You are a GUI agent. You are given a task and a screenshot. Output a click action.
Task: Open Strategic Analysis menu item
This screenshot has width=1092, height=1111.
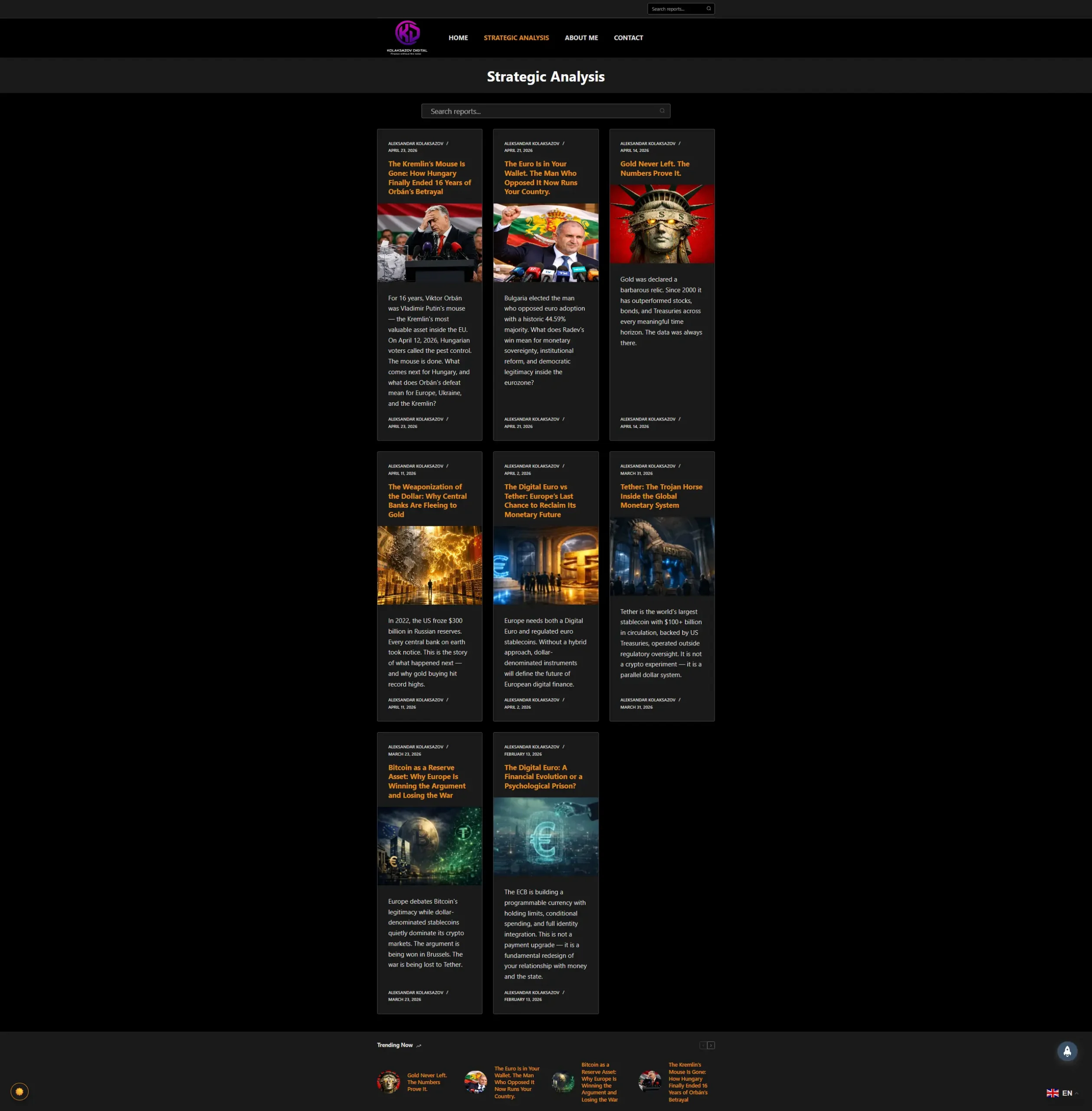pyautogui.click(x=515, y=38)
